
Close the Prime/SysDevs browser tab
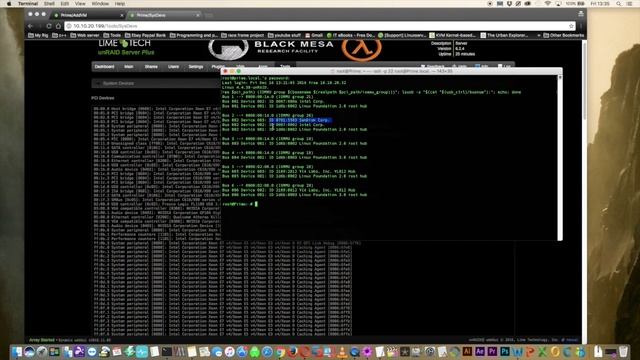click(x=198, y=15)
